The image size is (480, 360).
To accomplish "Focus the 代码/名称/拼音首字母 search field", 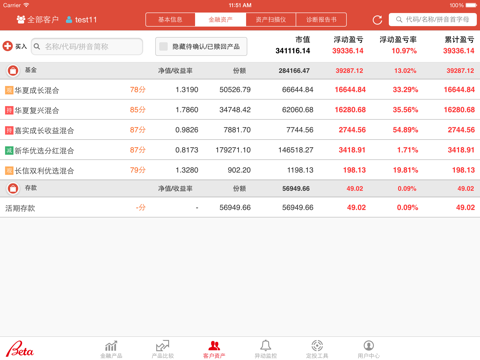I will point(432,20).
